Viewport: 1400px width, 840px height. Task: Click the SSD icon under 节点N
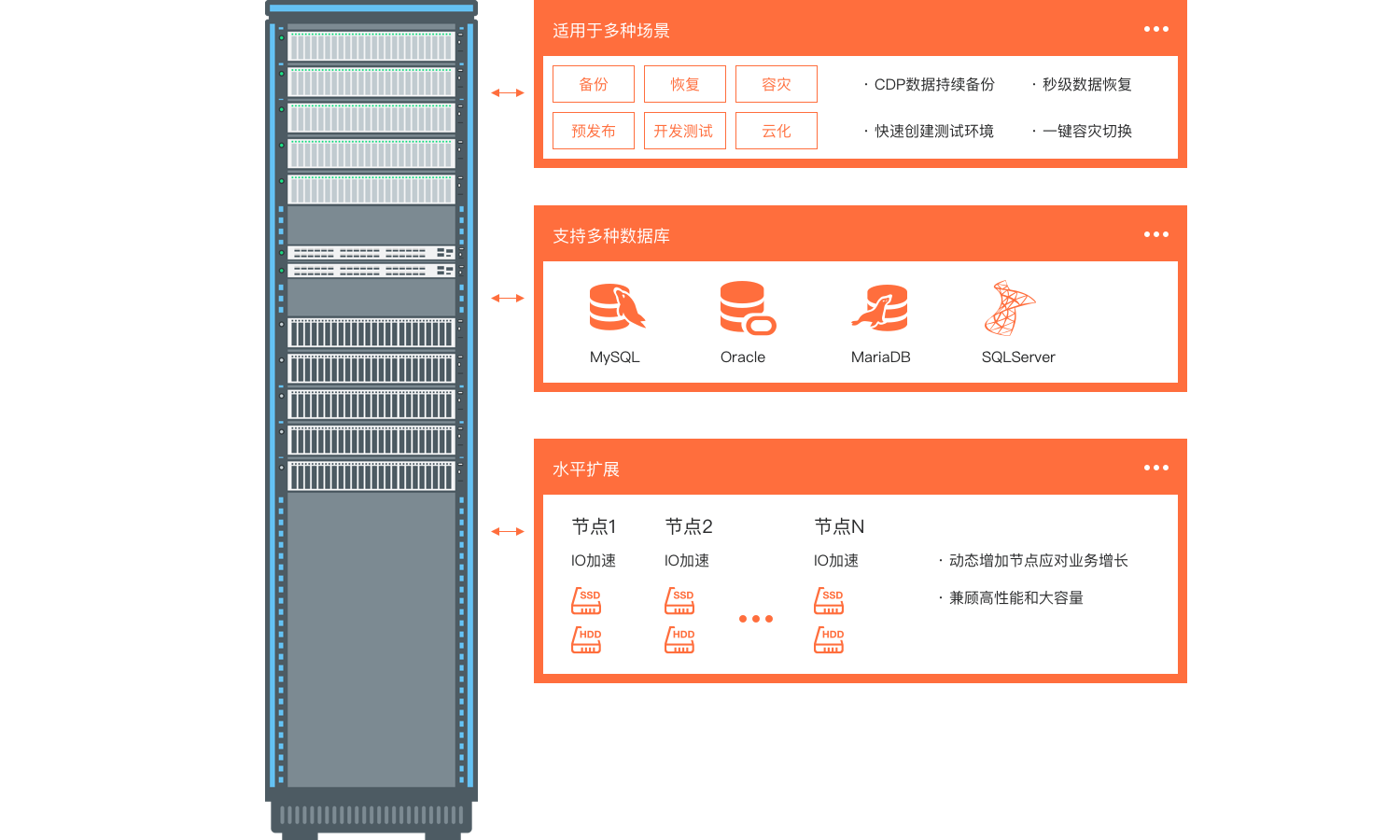(829, 600)
